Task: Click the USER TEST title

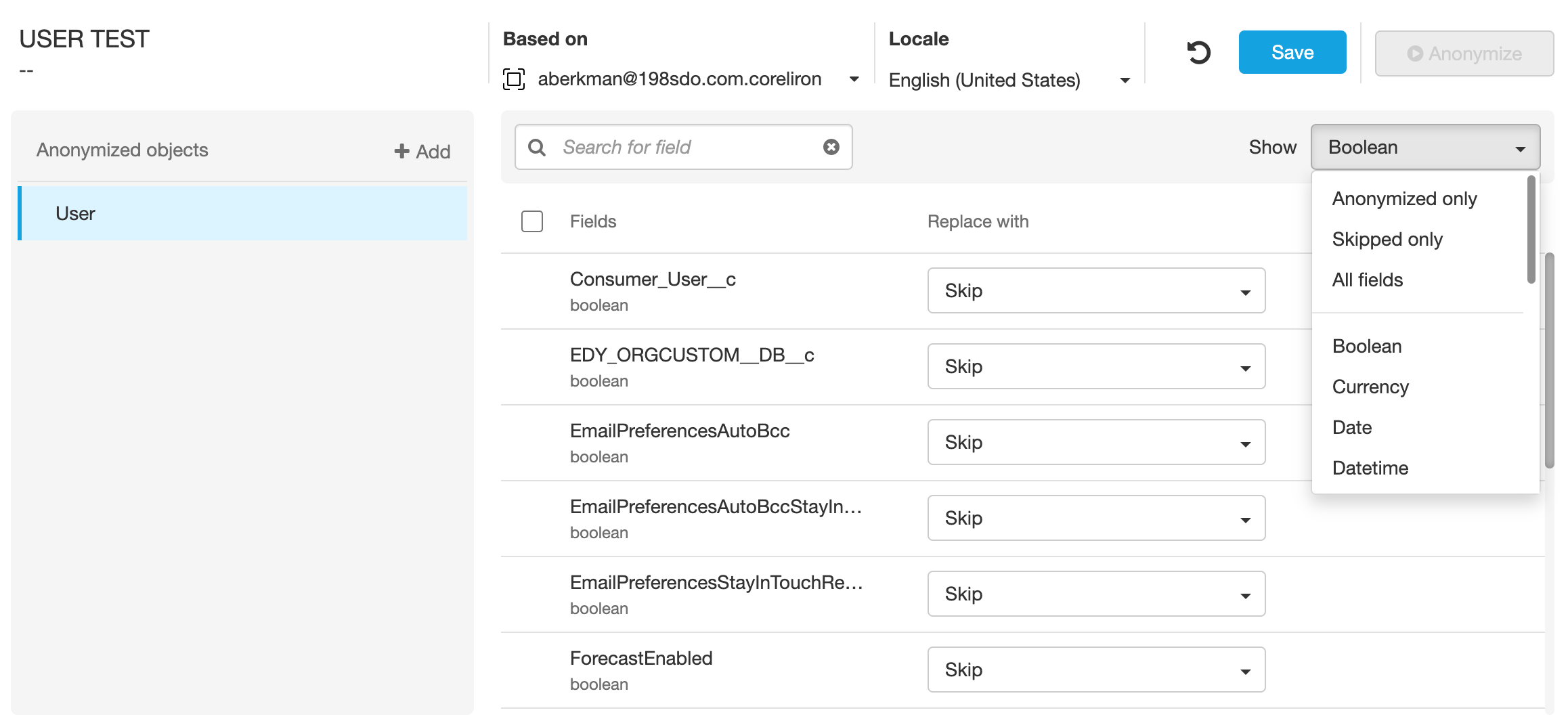Action: [x=84, y=39]
